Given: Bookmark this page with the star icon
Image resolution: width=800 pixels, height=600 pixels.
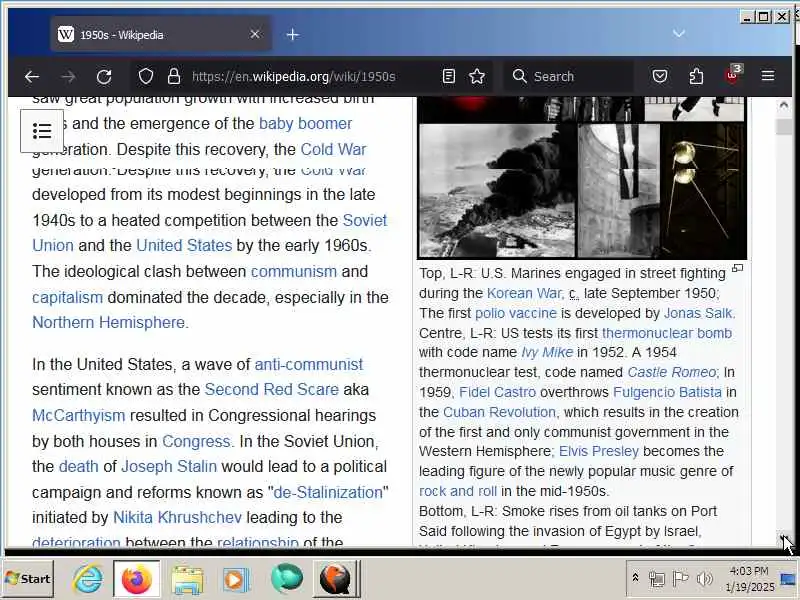Looking at the screenshot, I should pyautogui.click(x=477, y=77).
